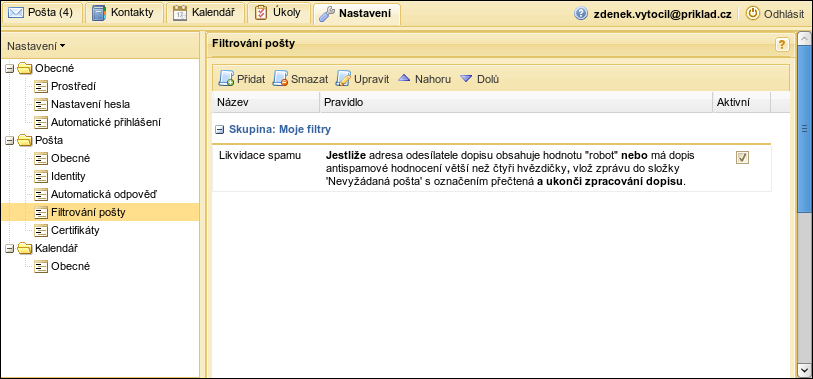Select the Likvidace spamu filter row
The width and height of the screenshot is (813, 379).
click(x=492, y=169)
